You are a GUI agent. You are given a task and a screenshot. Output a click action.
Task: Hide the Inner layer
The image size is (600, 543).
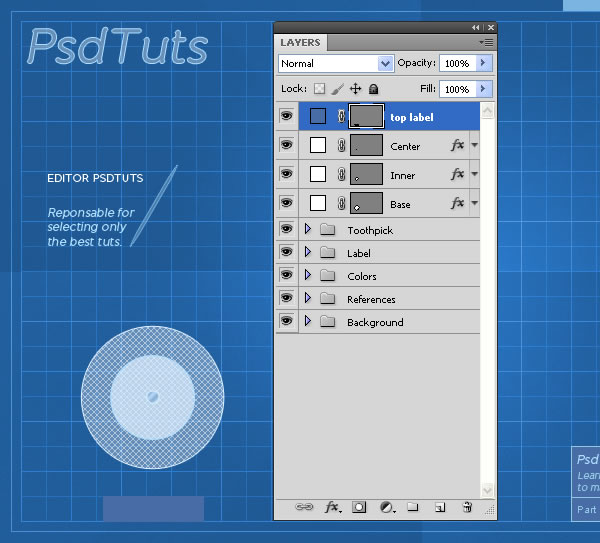[287, 174]
